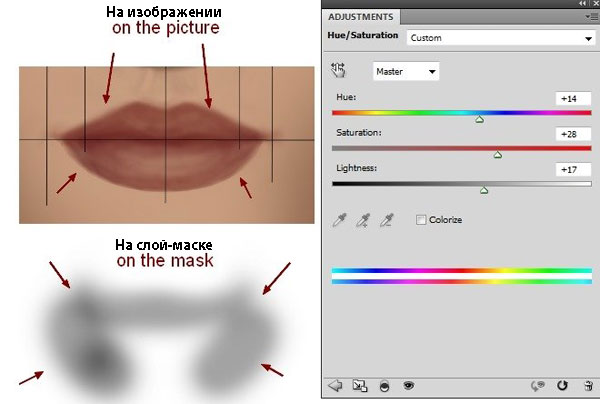Click the Hue slider handle
This screenshot has width=600, height=404.
pos(479,119)
